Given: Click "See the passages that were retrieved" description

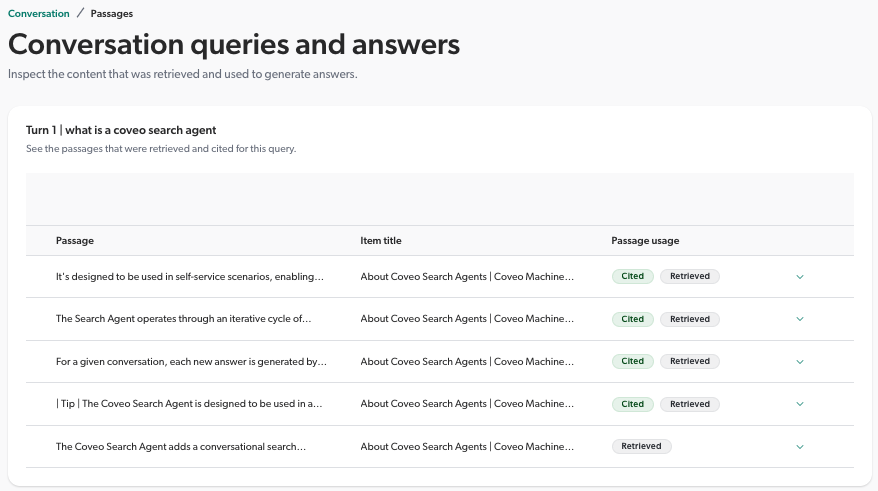Looking at the screenshot, I should (161, 149).
